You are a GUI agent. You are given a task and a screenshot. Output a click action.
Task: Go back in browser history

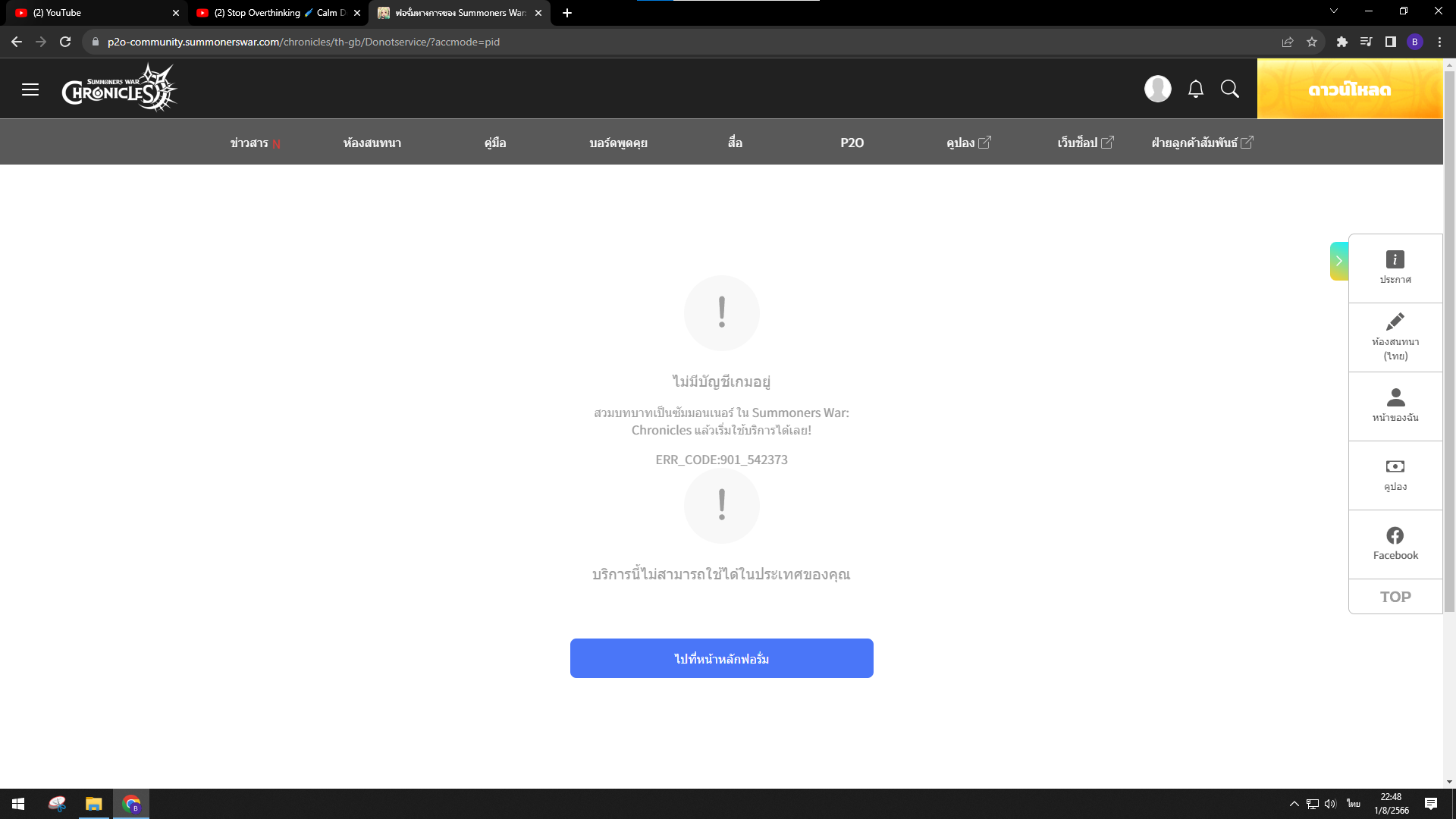[17, 42]
